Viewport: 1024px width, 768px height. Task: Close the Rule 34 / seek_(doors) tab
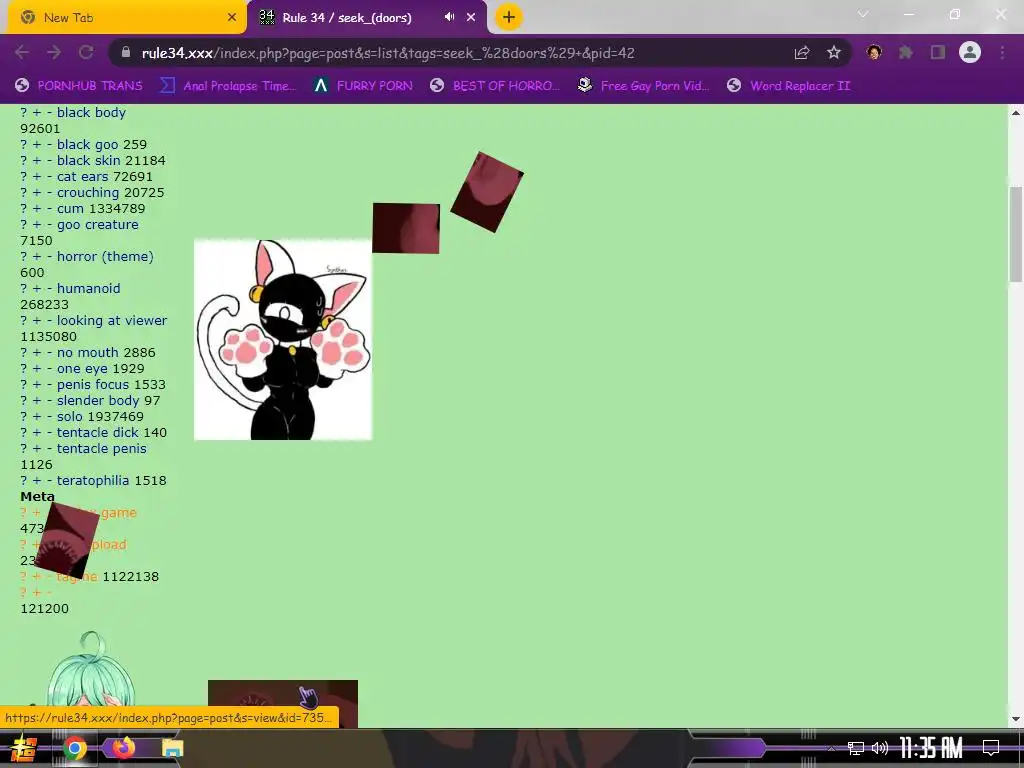[x=471, y=18]
